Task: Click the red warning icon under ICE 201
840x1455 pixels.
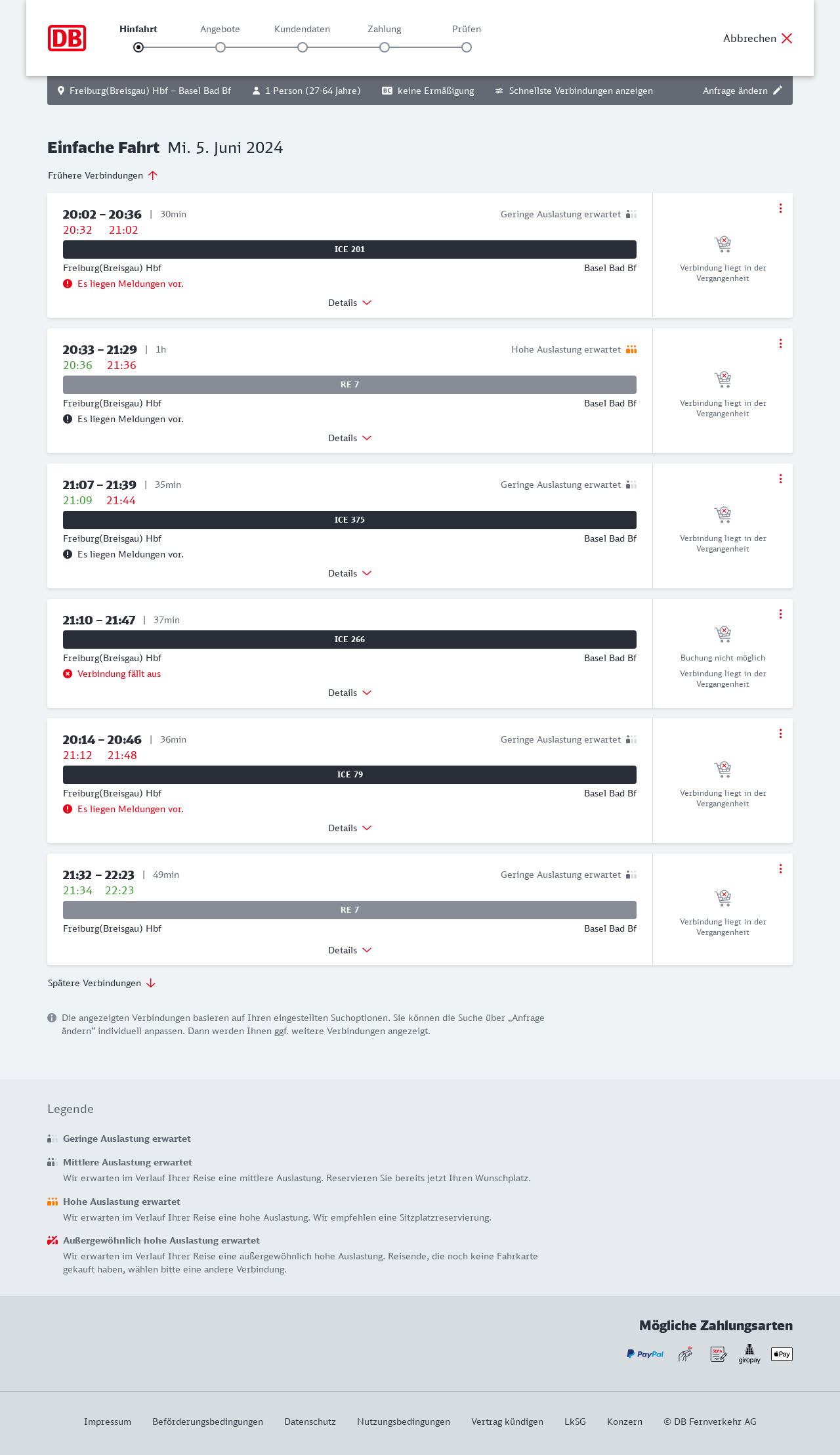Action: (x=68, y=284)
